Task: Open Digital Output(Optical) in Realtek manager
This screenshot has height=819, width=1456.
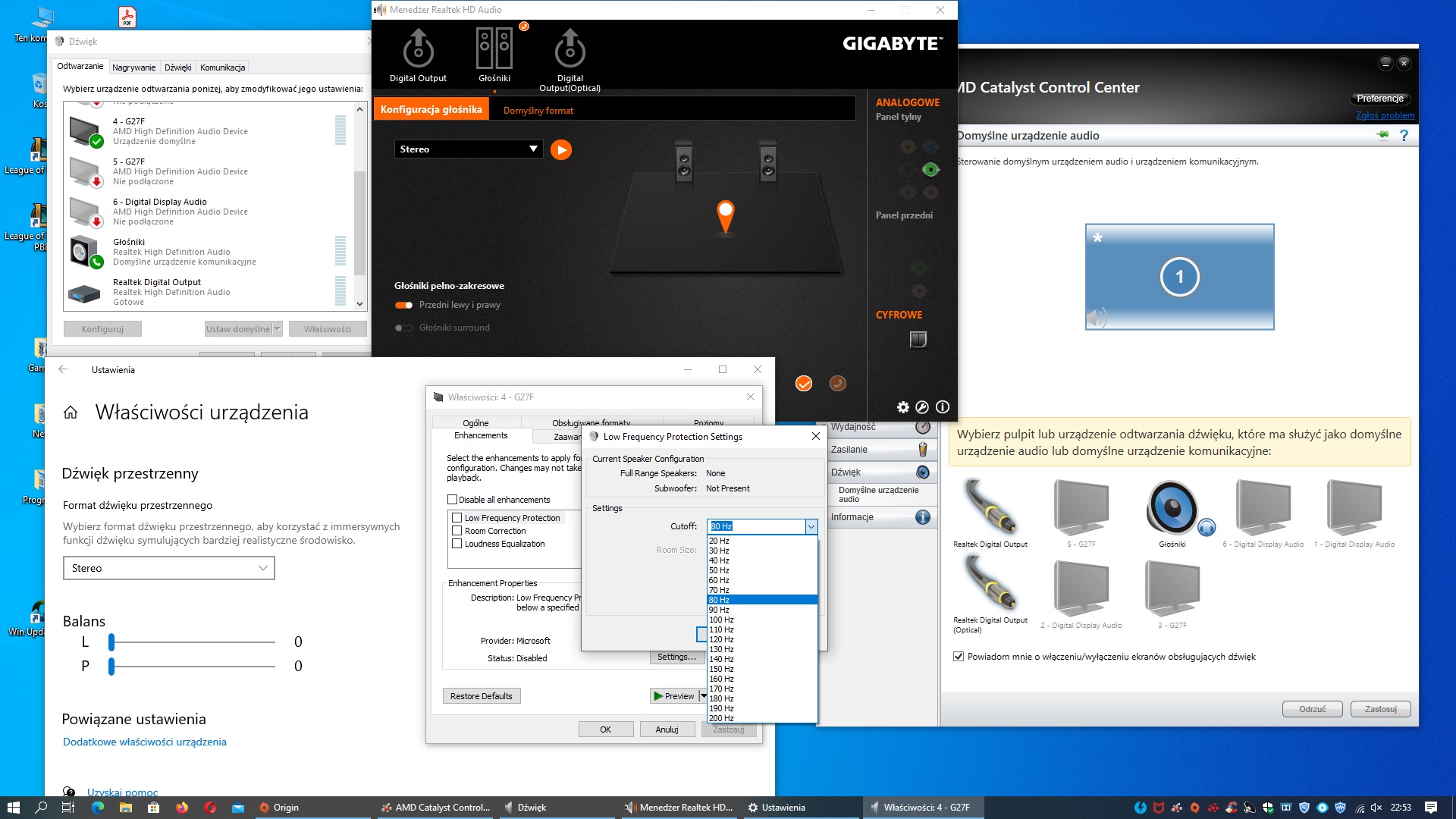Action: click(x=570, y=53)
